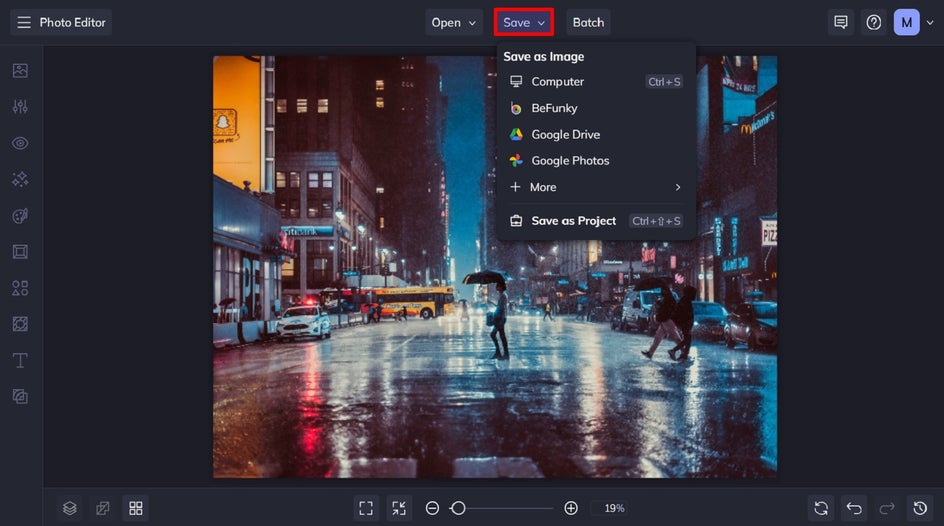
Task: Click the fit to screen icon
Action: coord(366,508)
